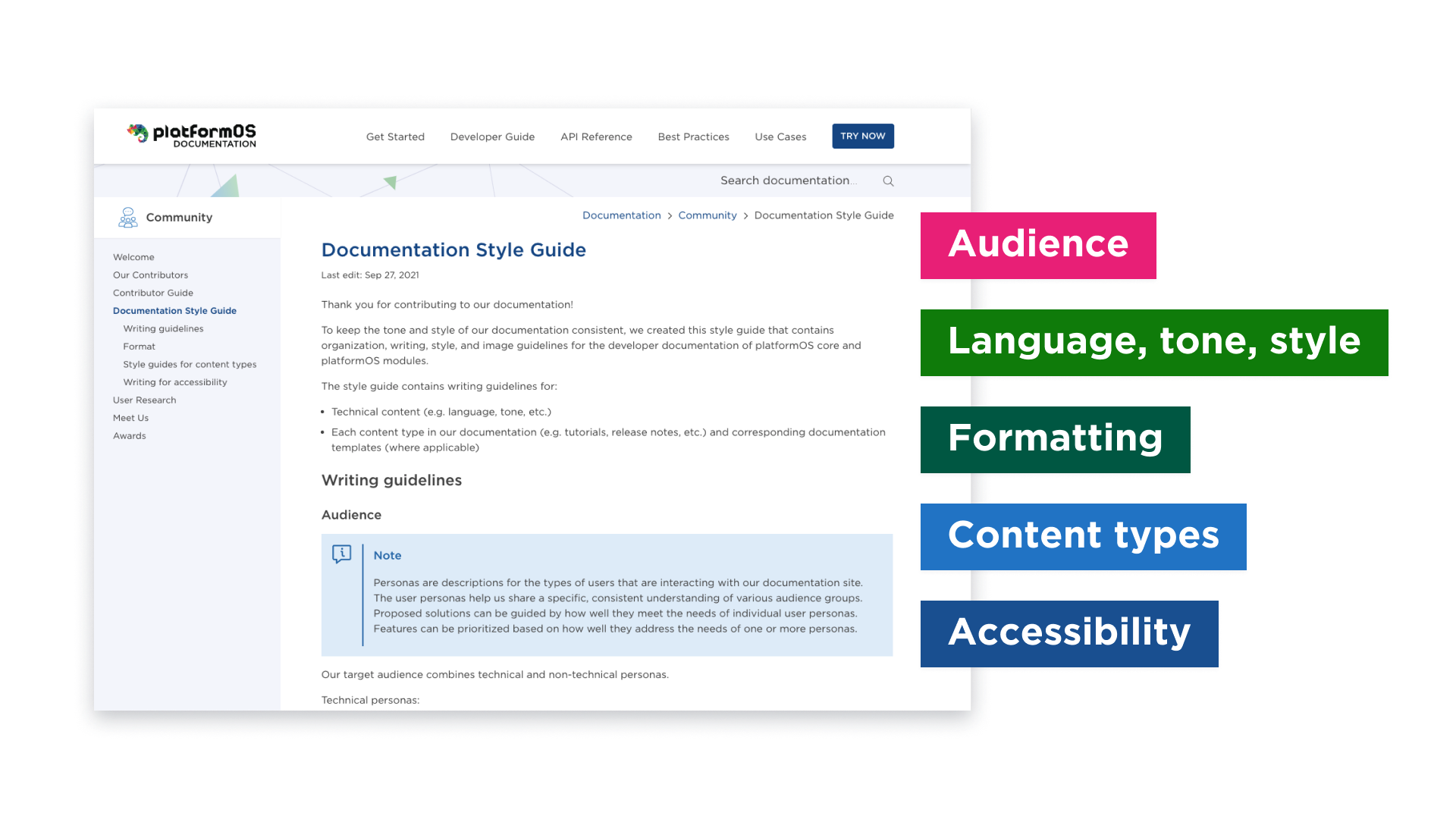The image size is (1456, 819).
Task: Open the Best Practices page
Action: pyautogui.click(x=693, y=136)
